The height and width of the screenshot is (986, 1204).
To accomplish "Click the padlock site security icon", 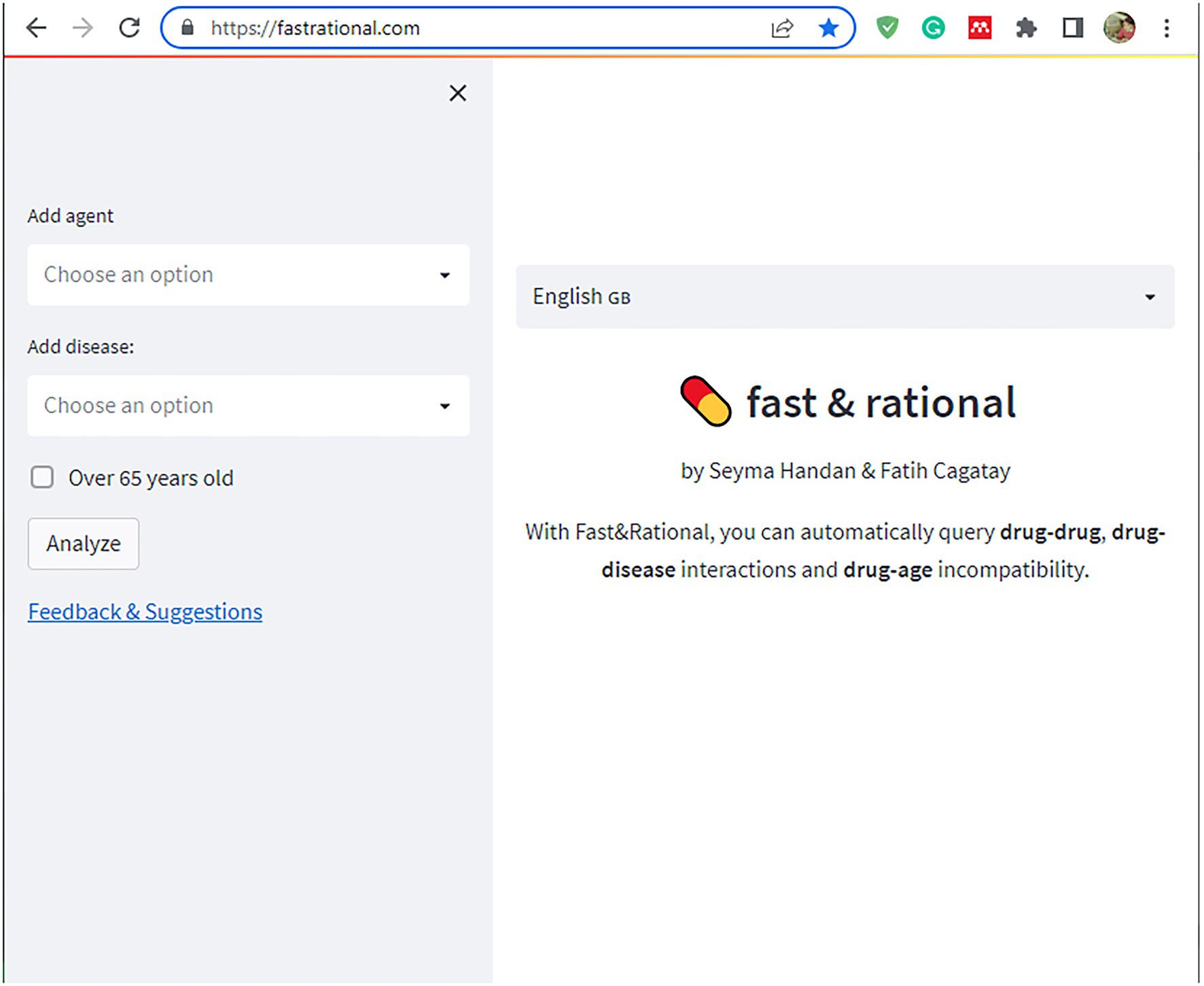I will (x=188, y=28).
